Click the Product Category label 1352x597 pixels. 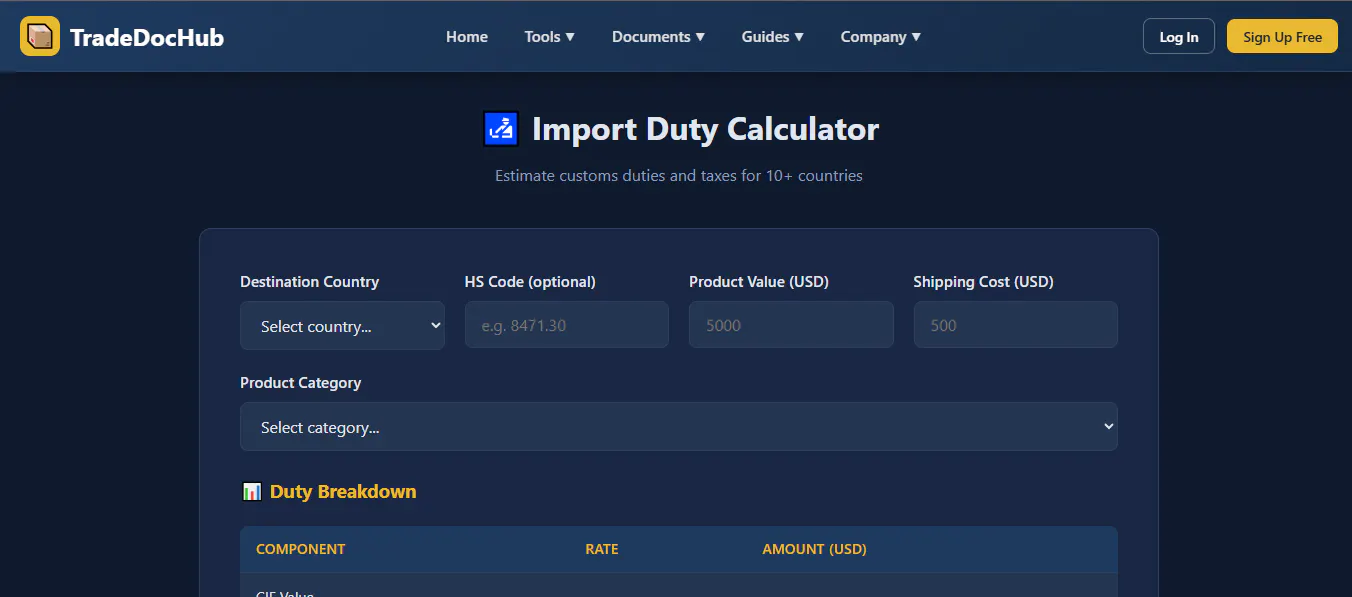(301, 383)
